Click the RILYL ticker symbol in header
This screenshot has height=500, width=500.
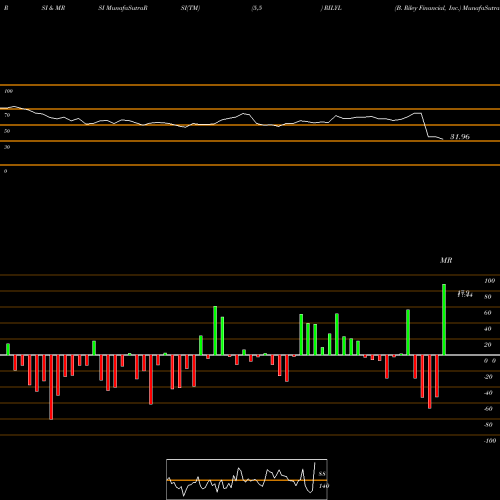pyautogui.click(x=333, y=8)
